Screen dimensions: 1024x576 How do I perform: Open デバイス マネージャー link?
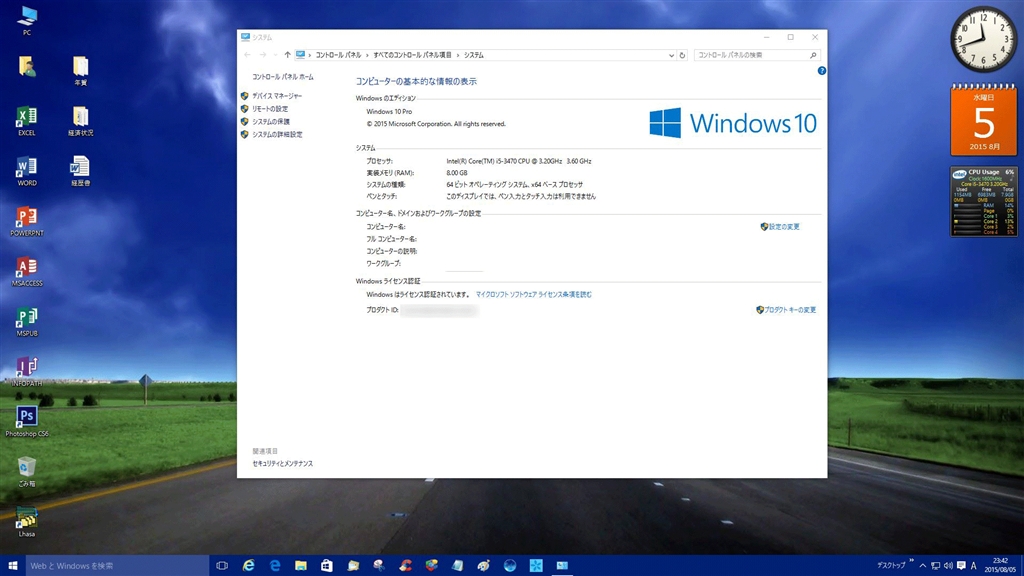coord(276,96)
